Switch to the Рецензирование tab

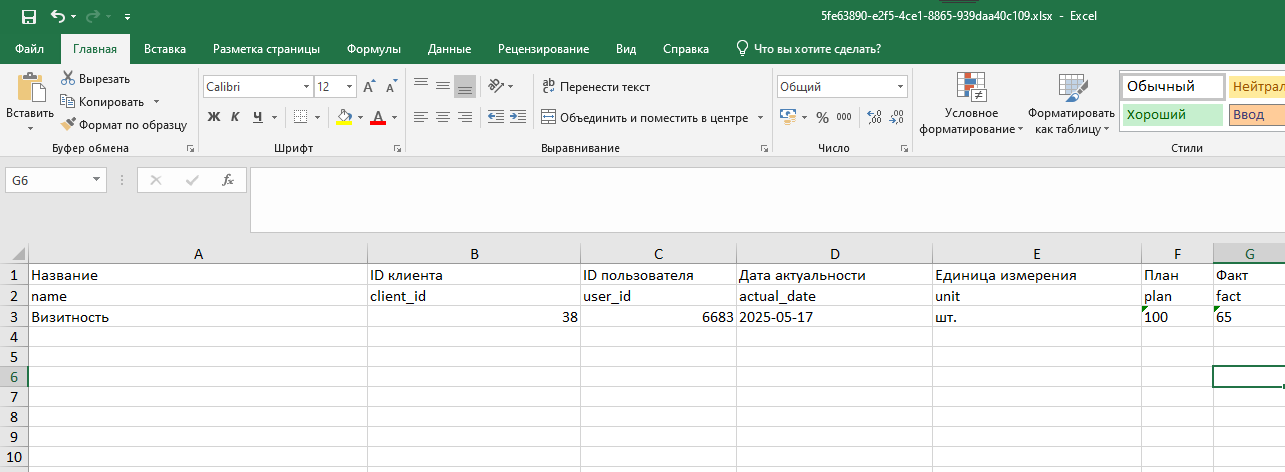point(543,48)
